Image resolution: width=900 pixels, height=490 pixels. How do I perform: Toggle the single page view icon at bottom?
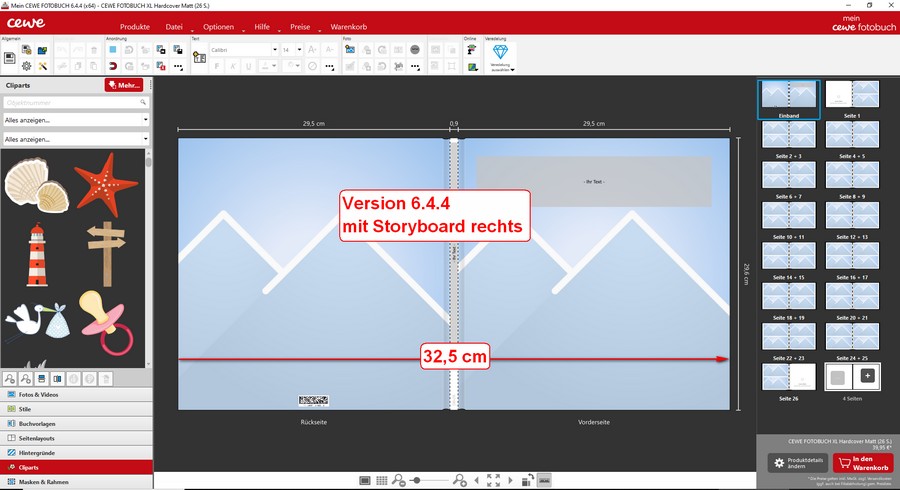(x=366, y=481)
